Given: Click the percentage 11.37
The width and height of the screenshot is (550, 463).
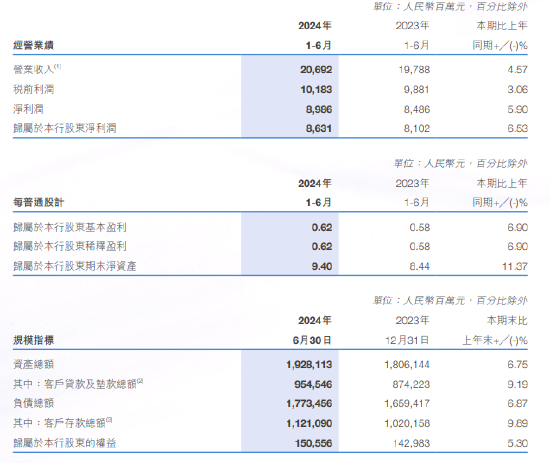Looking at the screenshot, I should [515, 267].
